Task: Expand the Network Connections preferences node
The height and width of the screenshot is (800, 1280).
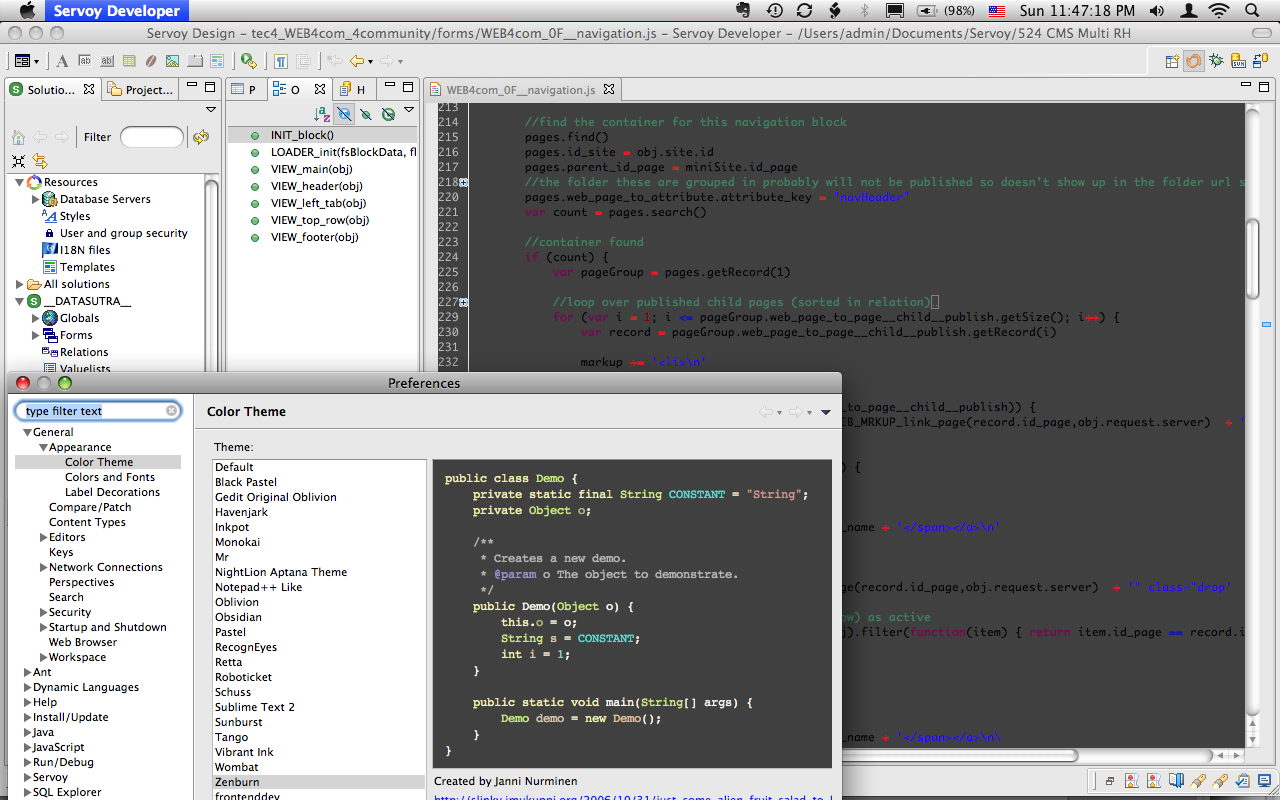Action: pos(43,567)
